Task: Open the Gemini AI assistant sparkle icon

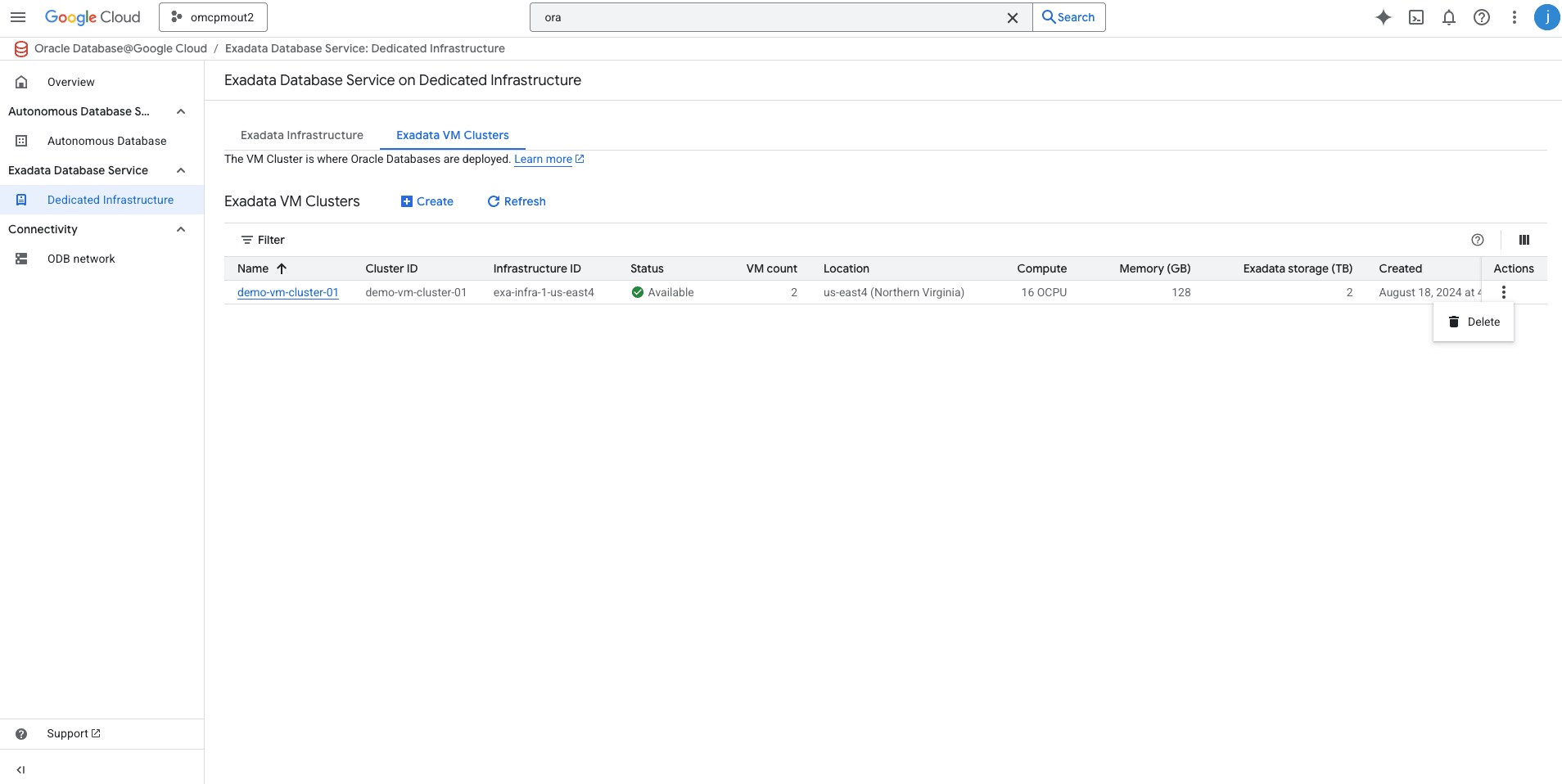Action: [x=1384, y=17]
